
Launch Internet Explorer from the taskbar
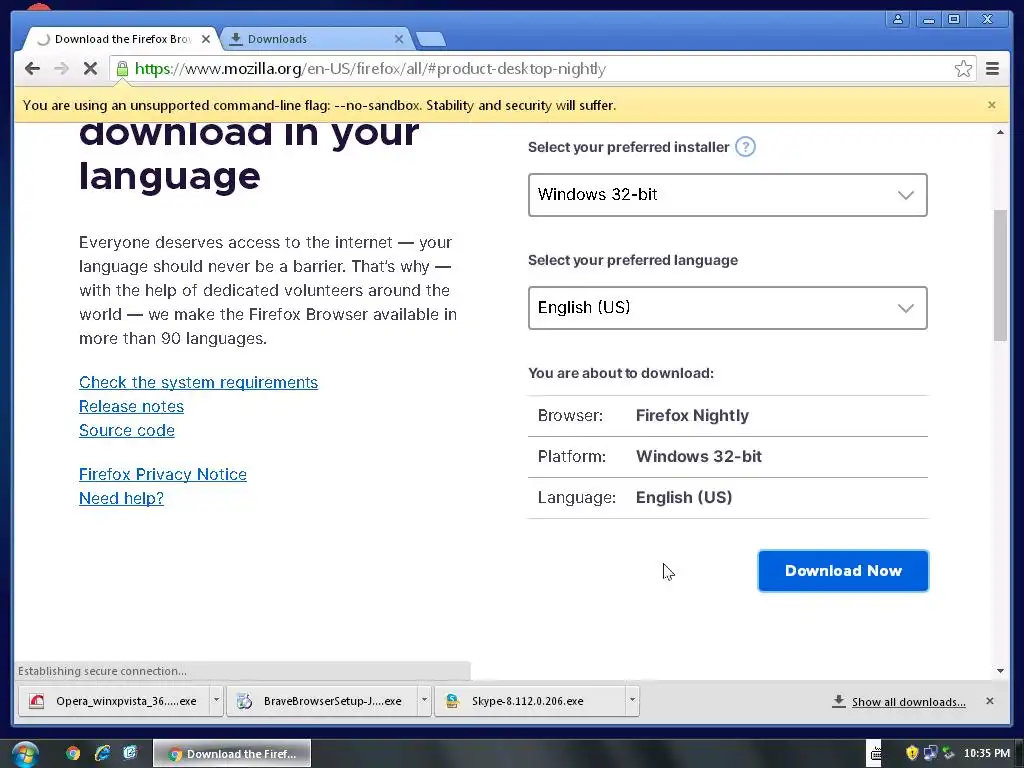102,754
